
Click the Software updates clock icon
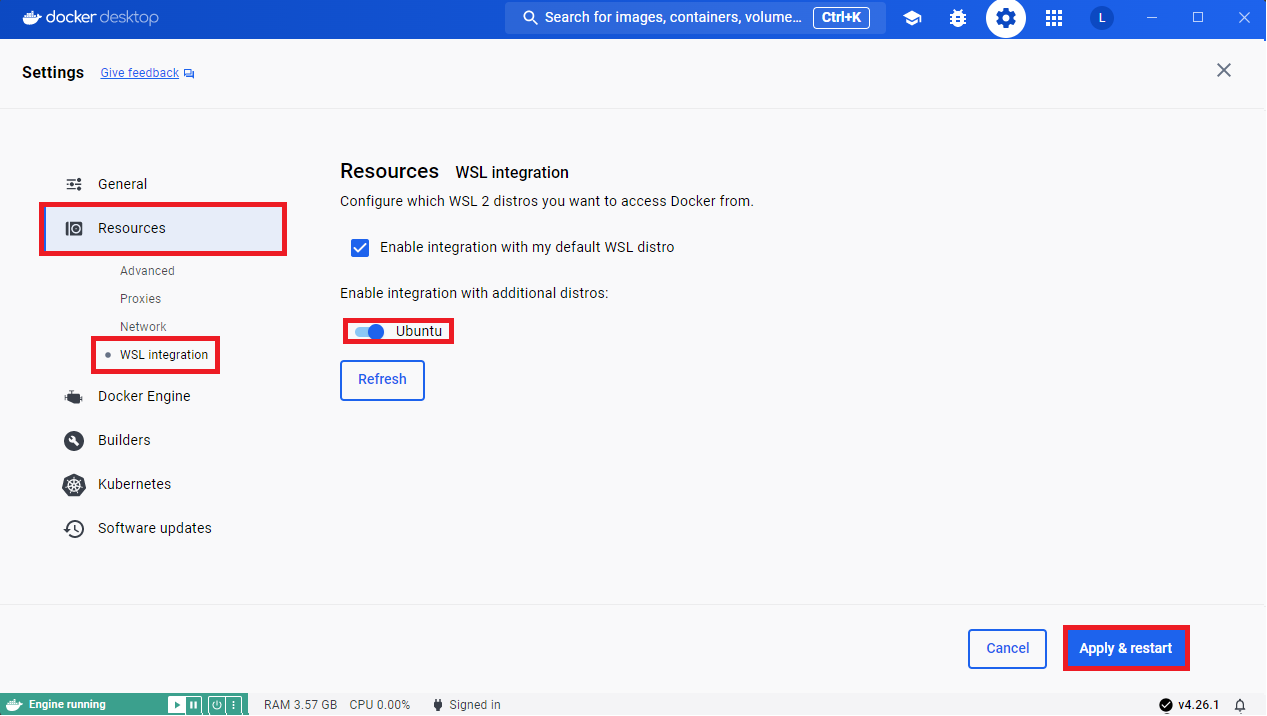point(74,529)
